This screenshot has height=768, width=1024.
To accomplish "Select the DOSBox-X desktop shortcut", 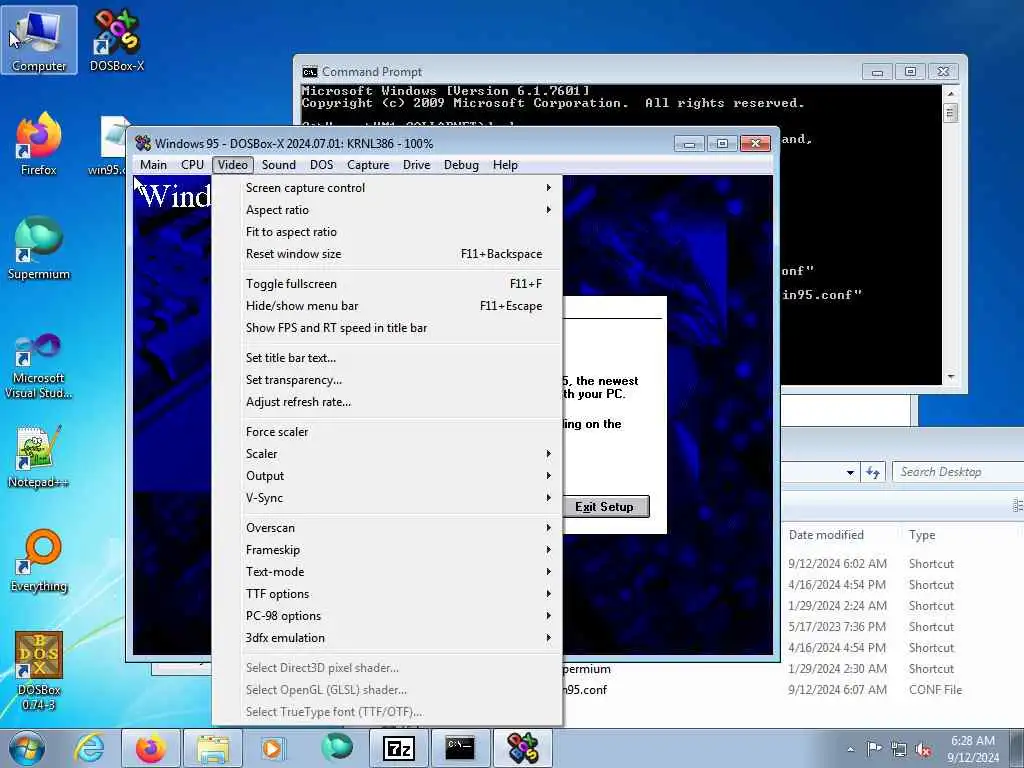I will pos(116,40).
